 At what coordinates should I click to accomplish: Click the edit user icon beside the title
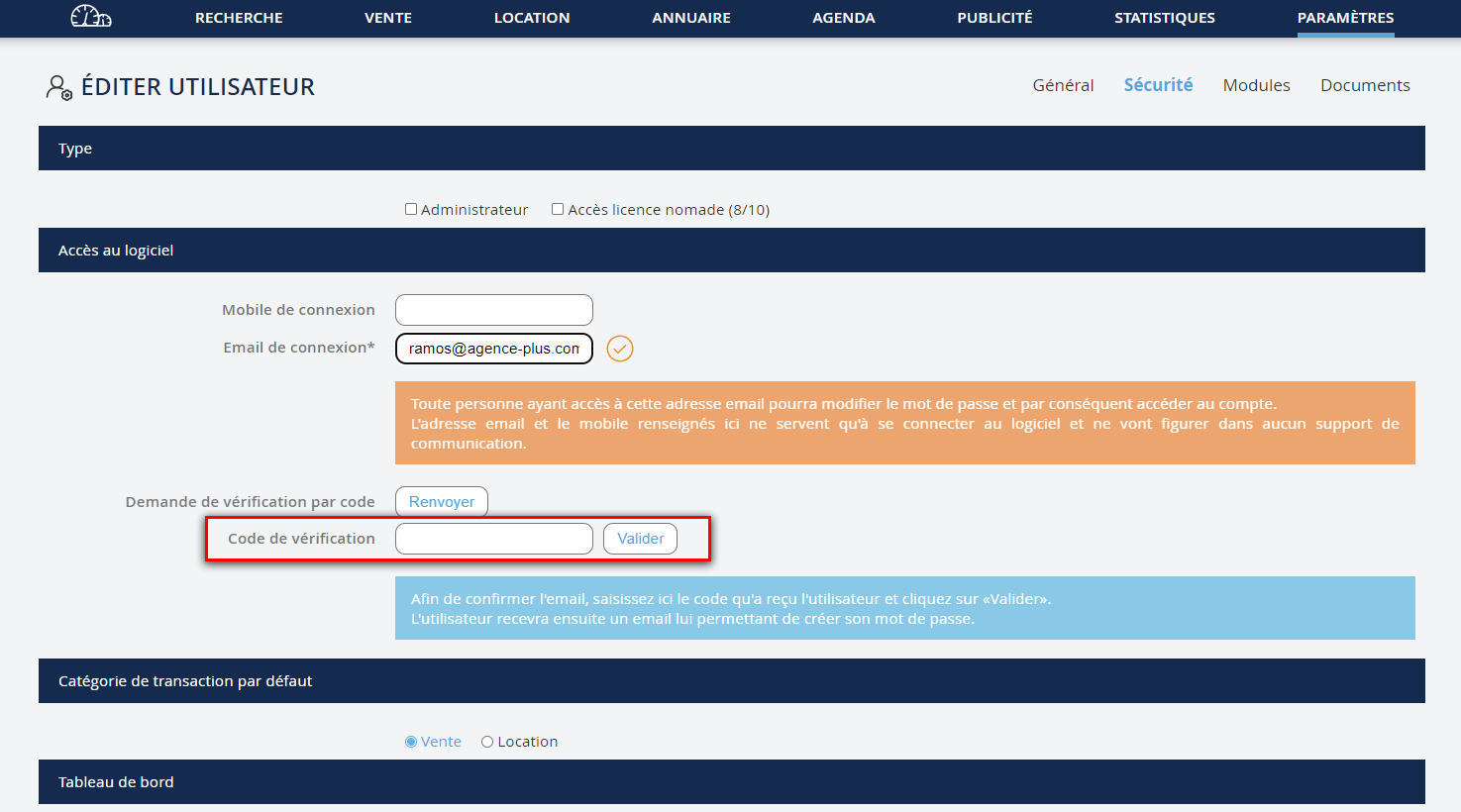tap(58, 87)
